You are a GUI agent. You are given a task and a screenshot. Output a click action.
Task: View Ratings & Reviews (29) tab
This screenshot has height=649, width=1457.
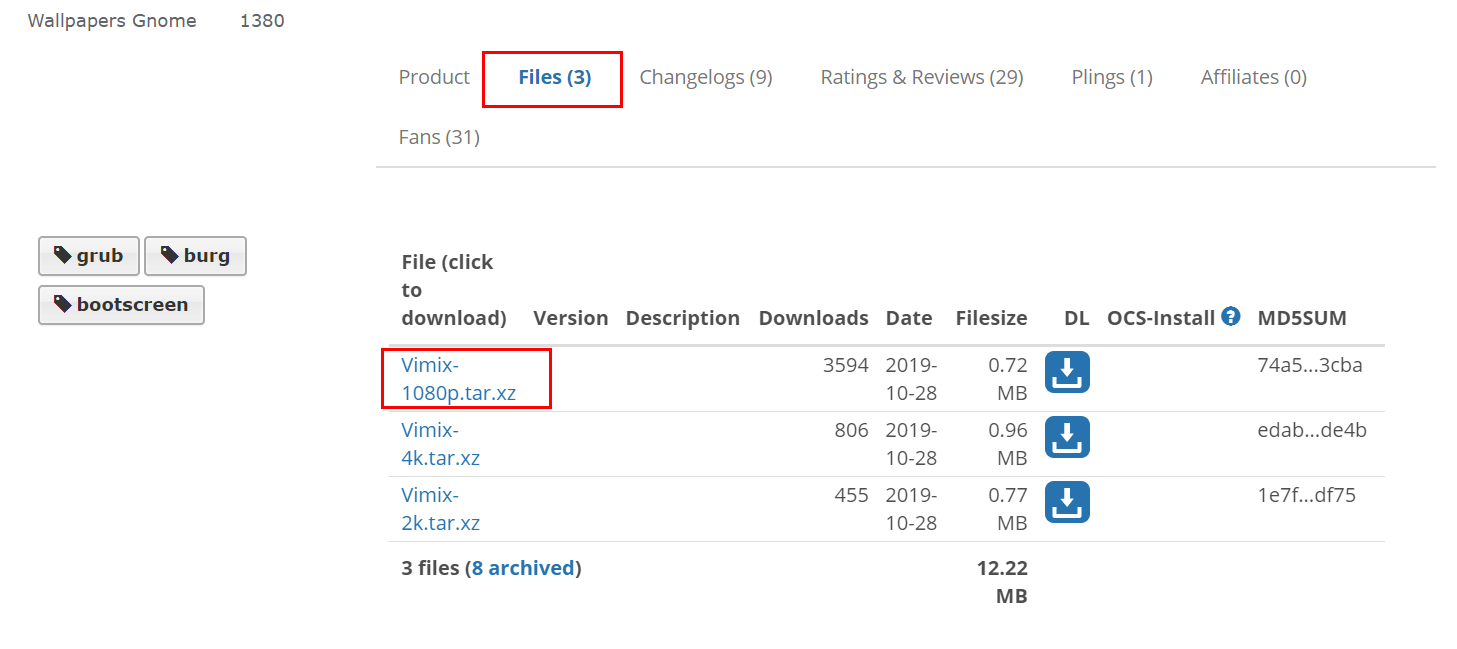(x=921, y=77)
